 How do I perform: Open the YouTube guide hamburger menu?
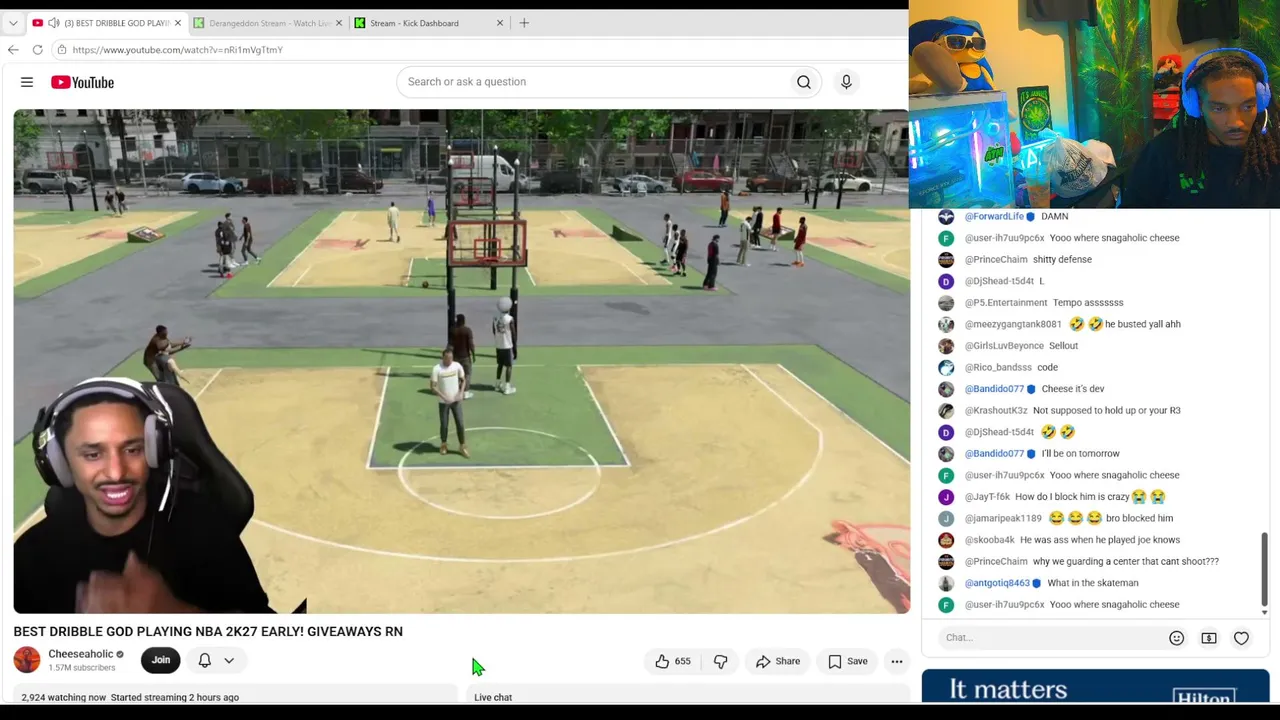pos(27,82)
